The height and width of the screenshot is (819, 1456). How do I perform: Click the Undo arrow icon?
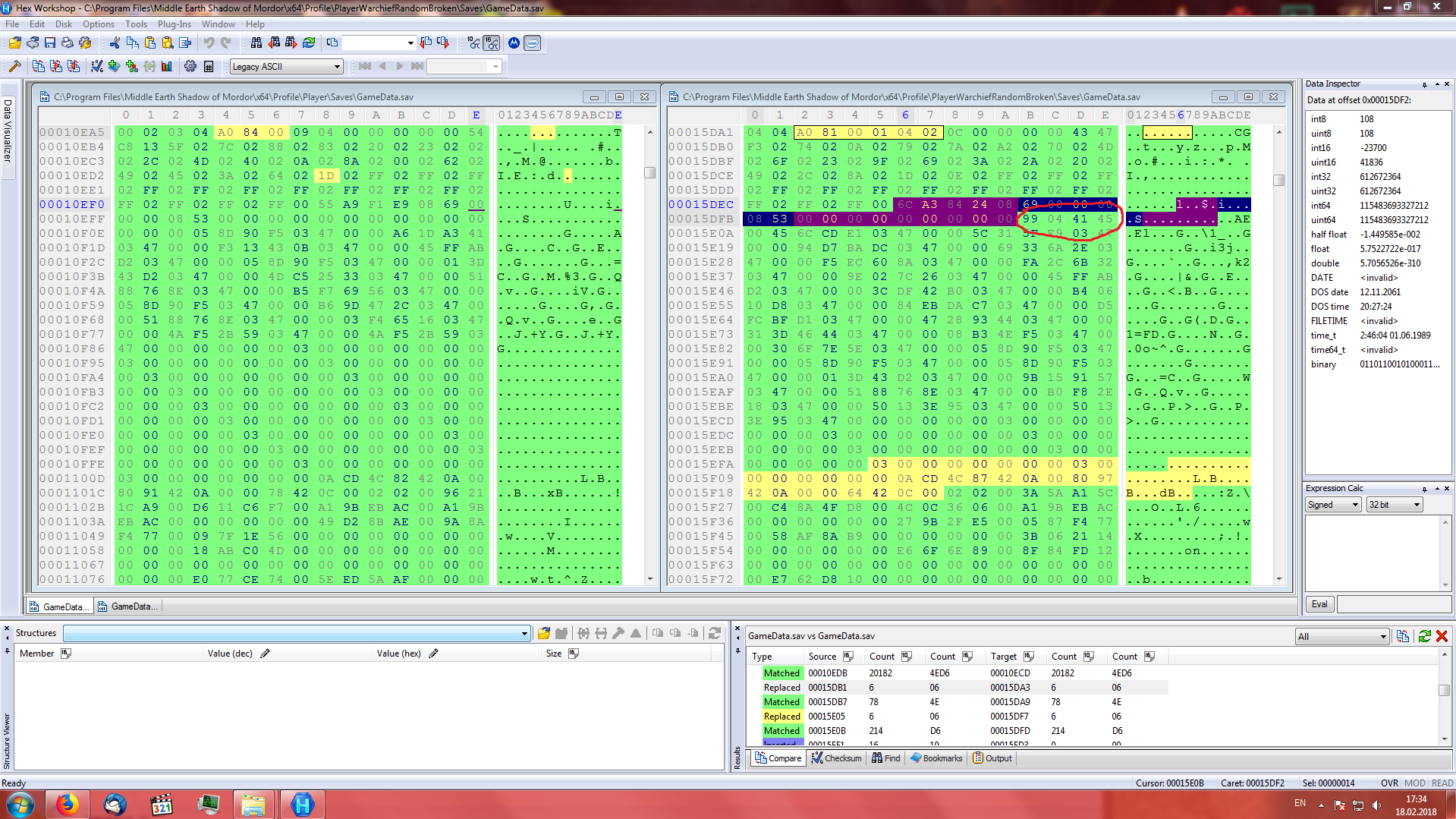click(x=209, y=43)
